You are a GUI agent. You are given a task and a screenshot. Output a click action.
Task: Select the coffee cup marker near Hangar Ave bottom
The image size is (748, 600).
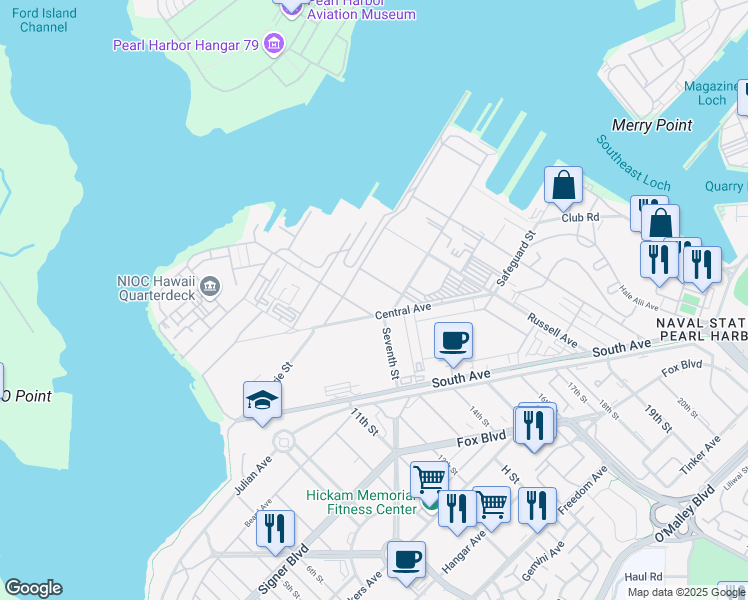point(406,563)
